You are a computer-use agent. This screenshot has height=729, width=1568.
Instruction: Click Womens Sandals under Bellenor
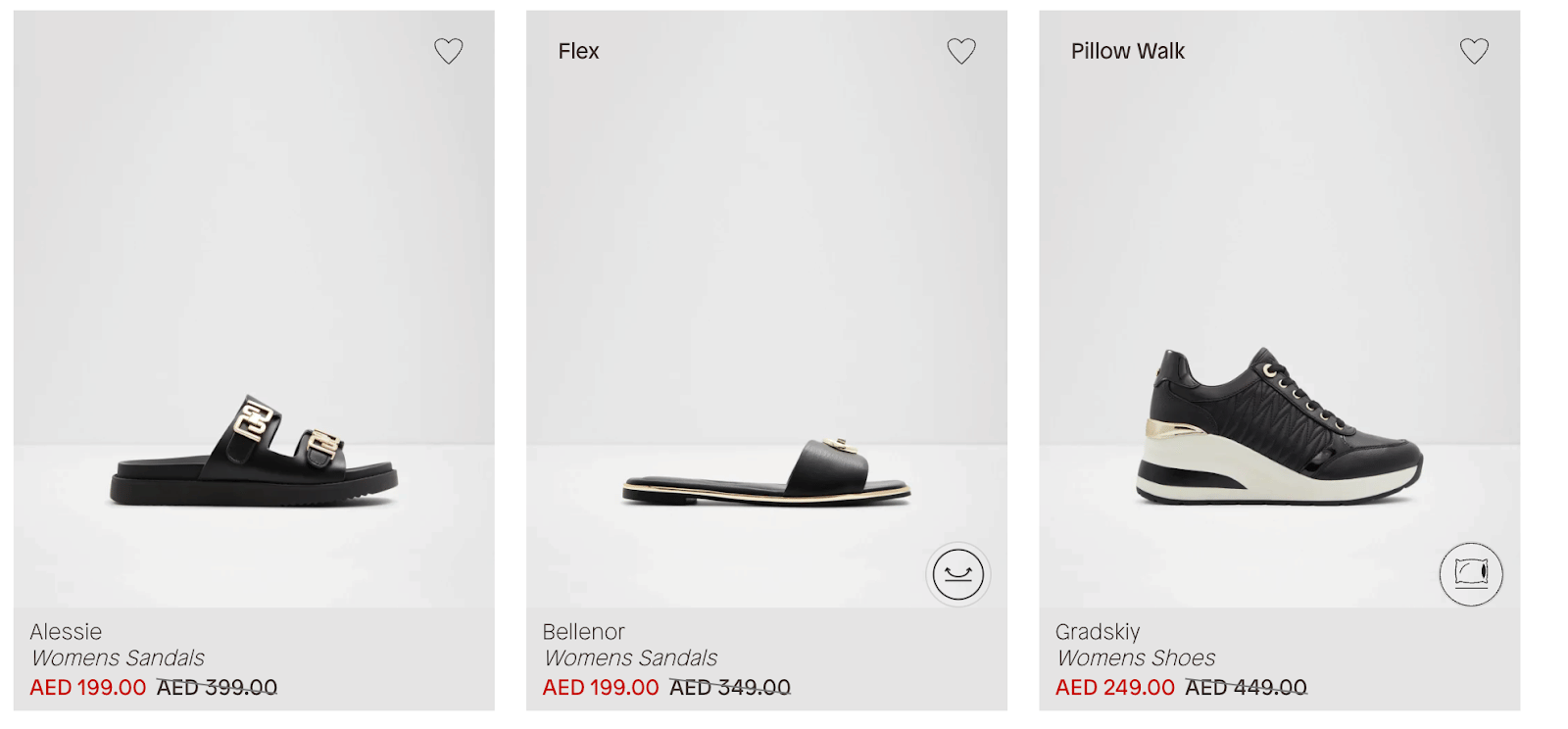coord(630,658)
